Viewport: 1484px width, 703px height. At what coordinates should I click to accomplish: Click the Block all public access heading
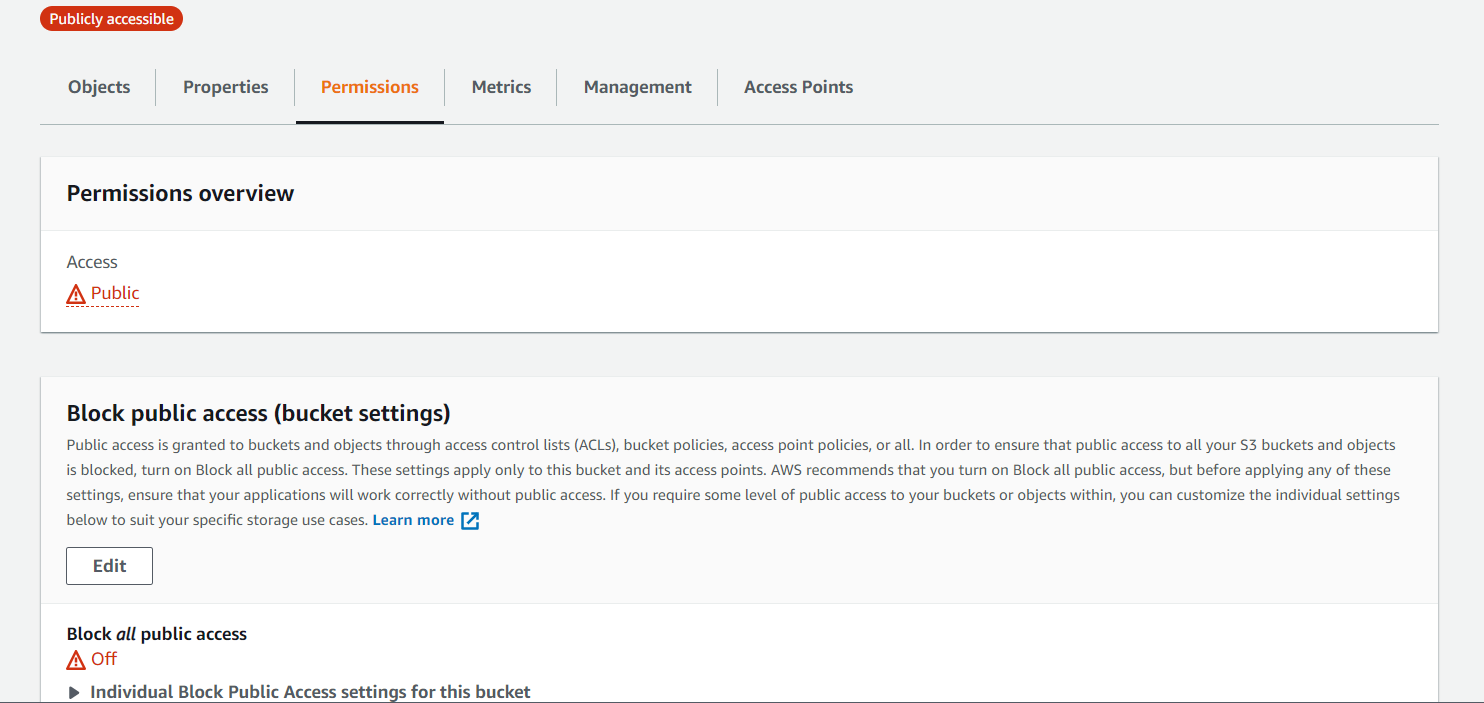click(156, 633)
